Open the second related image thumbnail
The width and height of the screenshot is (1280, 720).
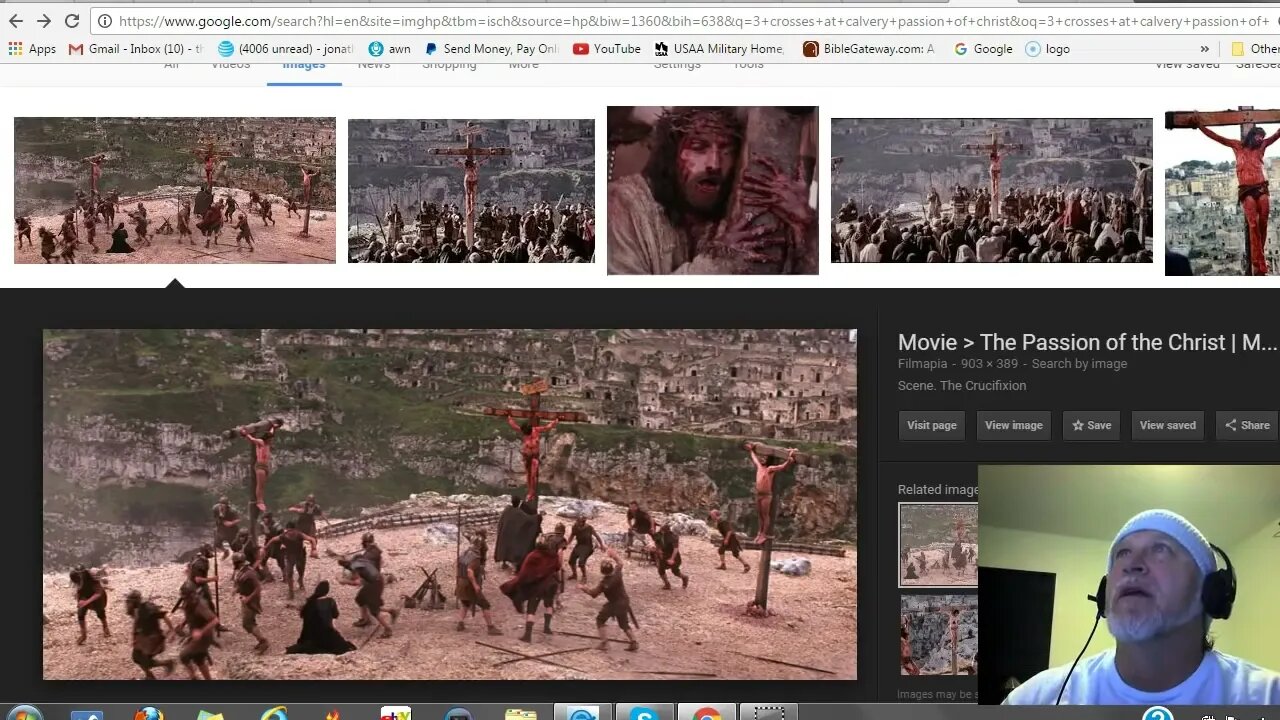pos(939,636)
